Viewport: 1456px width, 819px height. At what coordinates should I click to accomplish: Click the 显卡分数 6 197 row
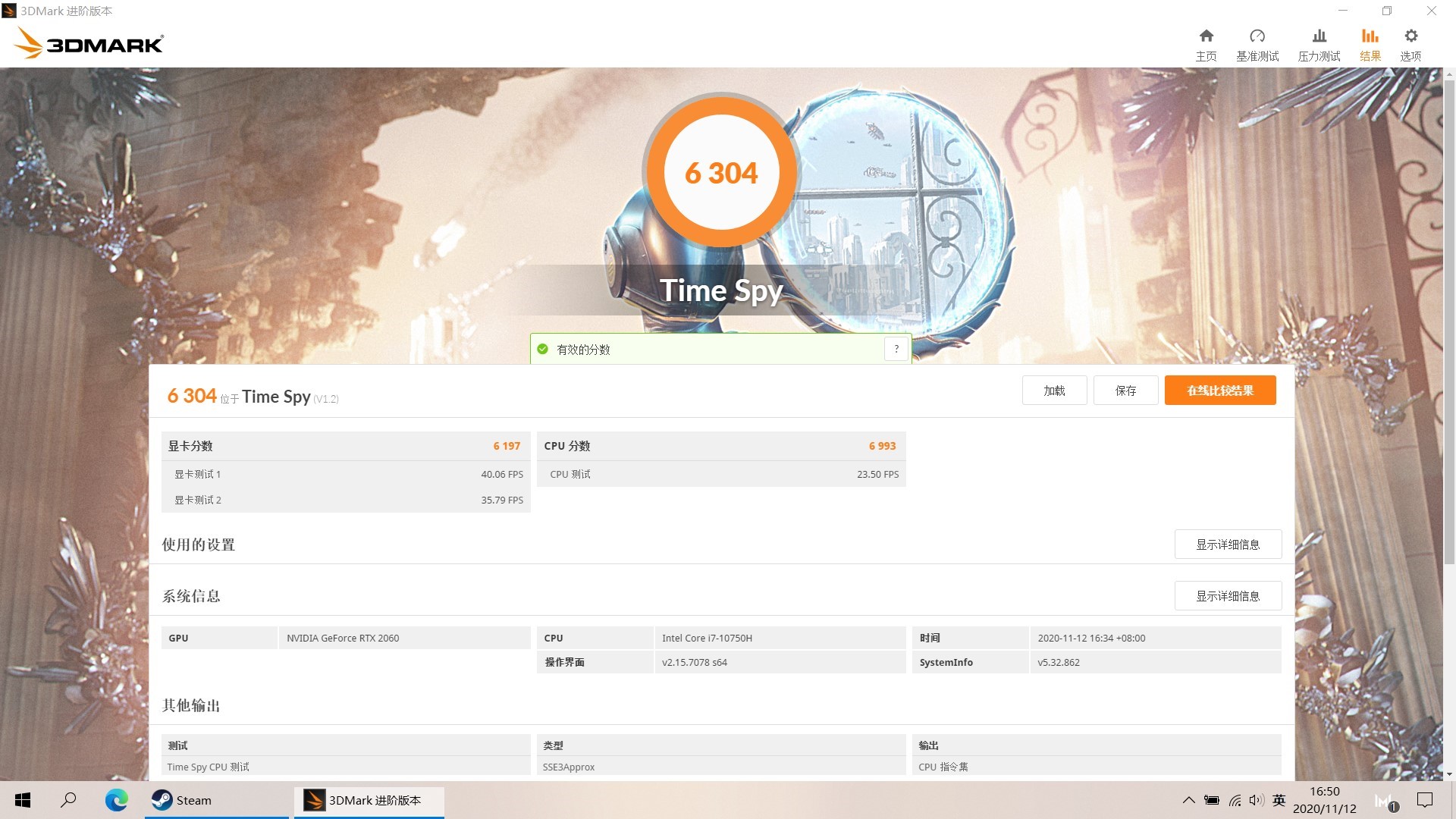pyautogui.click(x=346, y=446)
